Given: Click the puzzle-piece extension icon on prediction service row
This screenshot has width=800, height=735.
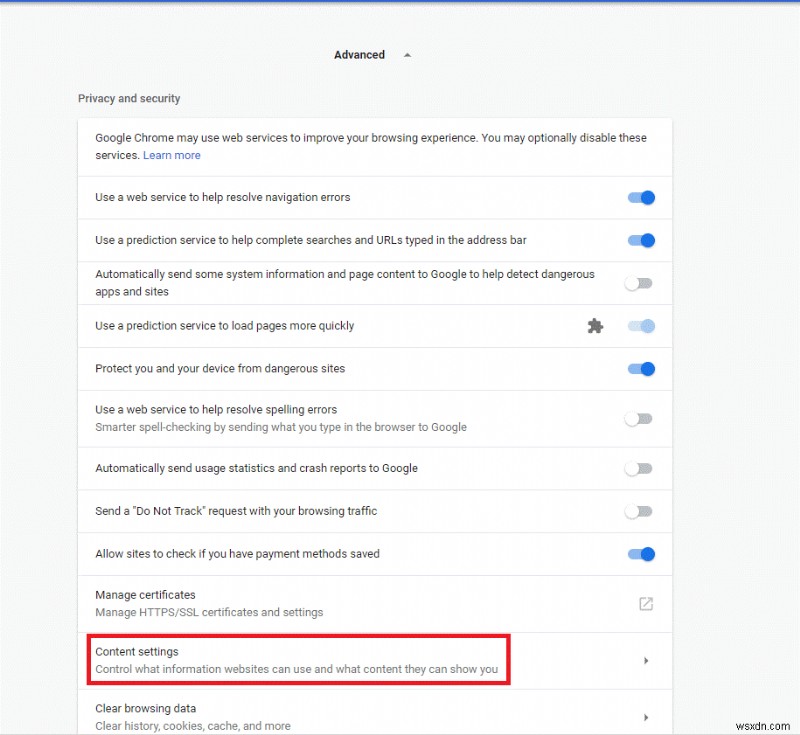Looking at the screenshot, I should pyautogui.click(x=596, y=325).
